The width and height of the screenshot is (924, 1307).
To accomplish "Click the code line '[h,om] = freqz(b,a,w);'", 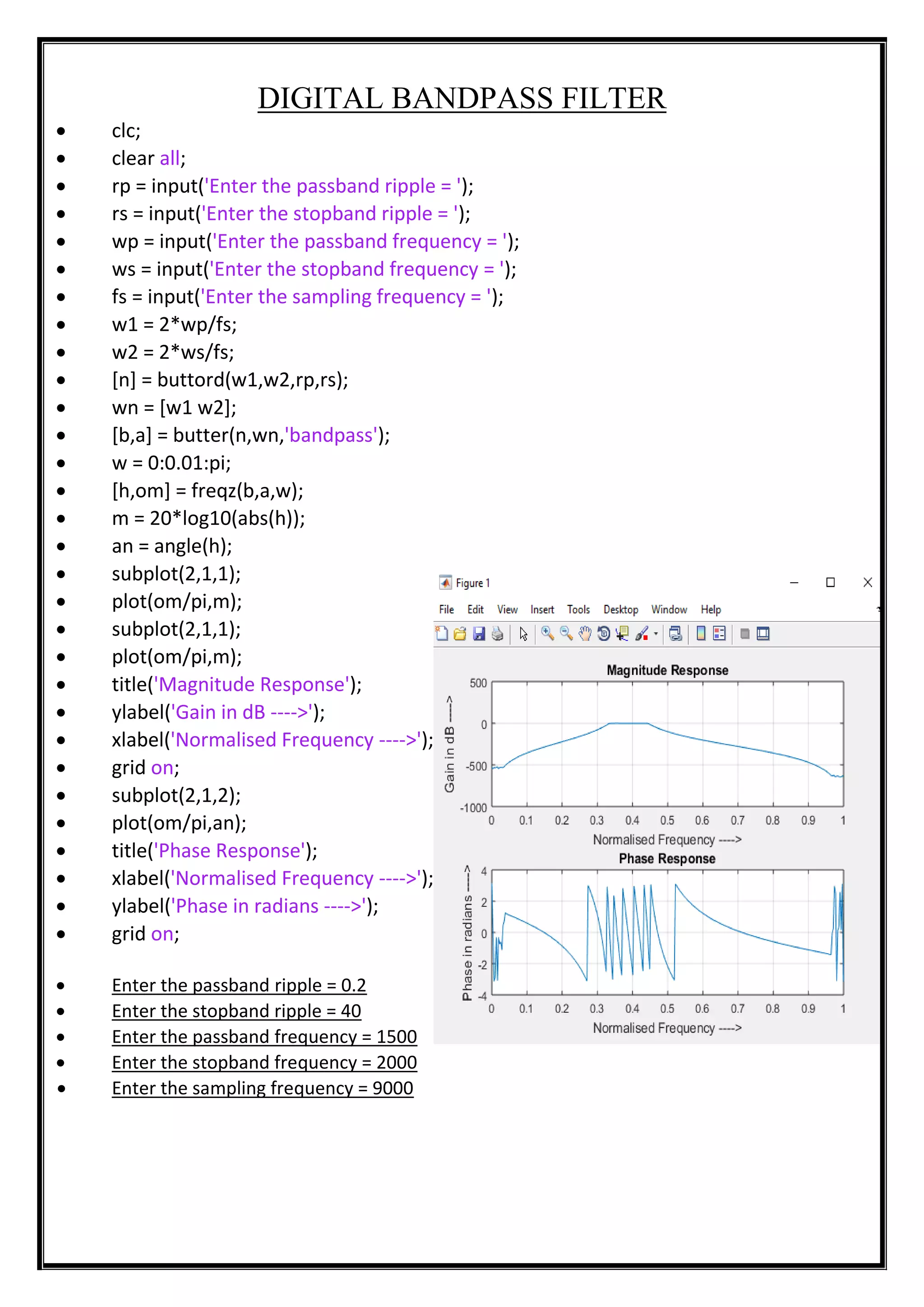I will pyautogui.click(x=208, y=491).
